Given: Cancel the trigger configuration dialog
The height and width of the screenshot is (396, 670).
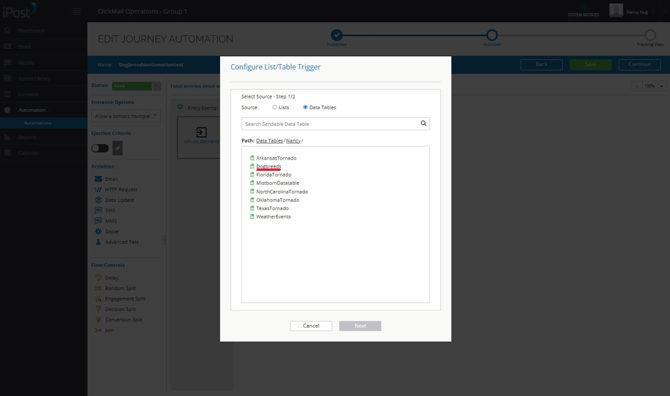Looking at the screenshot, I should (311, 326).
